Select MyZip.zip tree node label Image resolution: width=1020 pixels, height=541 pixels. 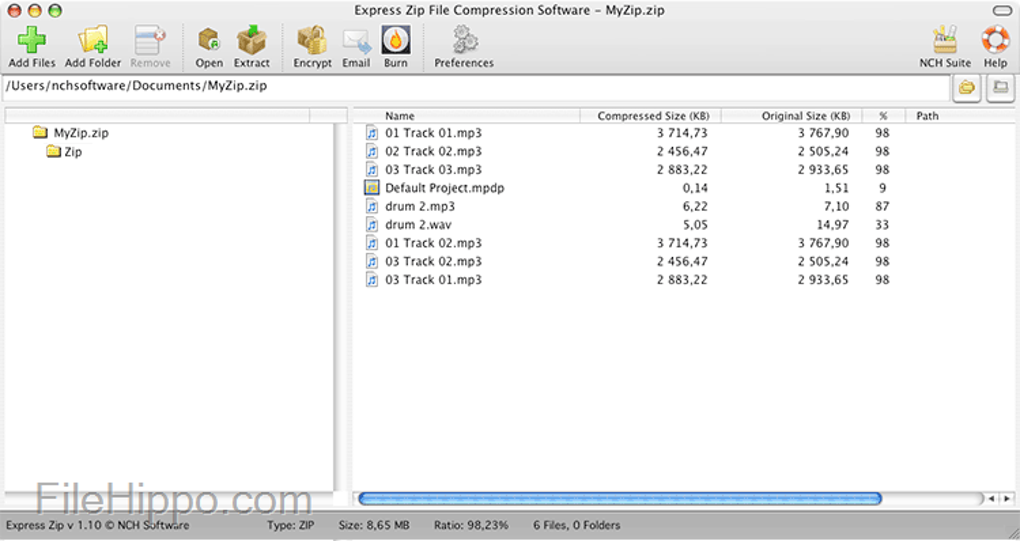click(81, 133)
